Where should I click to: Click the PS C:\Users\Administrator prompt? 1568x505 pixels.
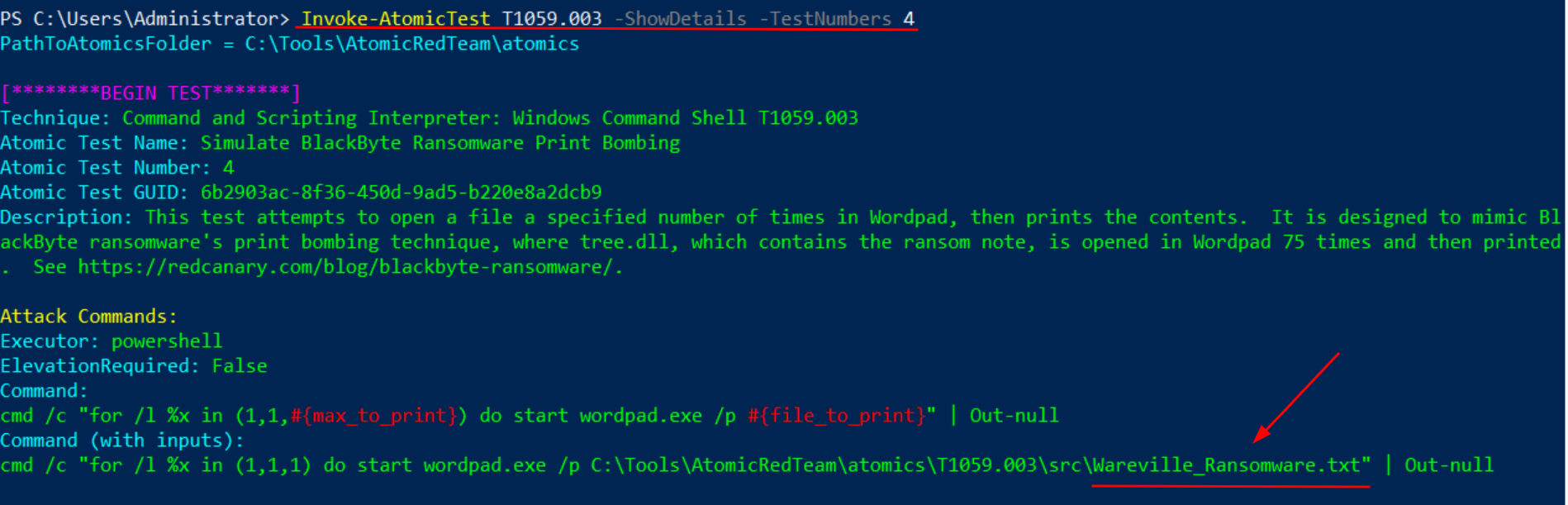pyautogui.click(x=145, y=18)
